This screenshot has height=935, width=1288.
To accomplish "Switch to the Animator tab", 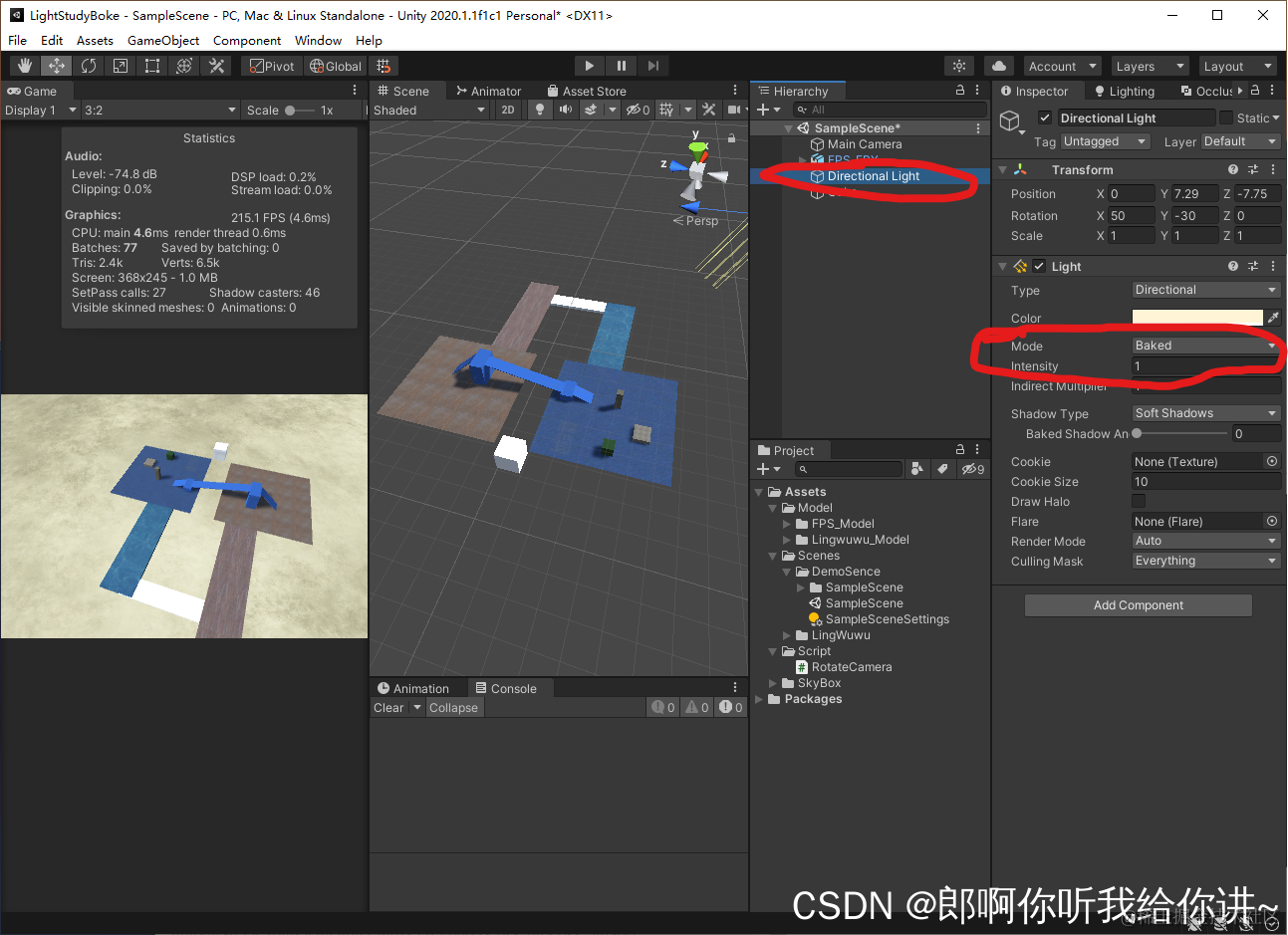I will 488,91.
